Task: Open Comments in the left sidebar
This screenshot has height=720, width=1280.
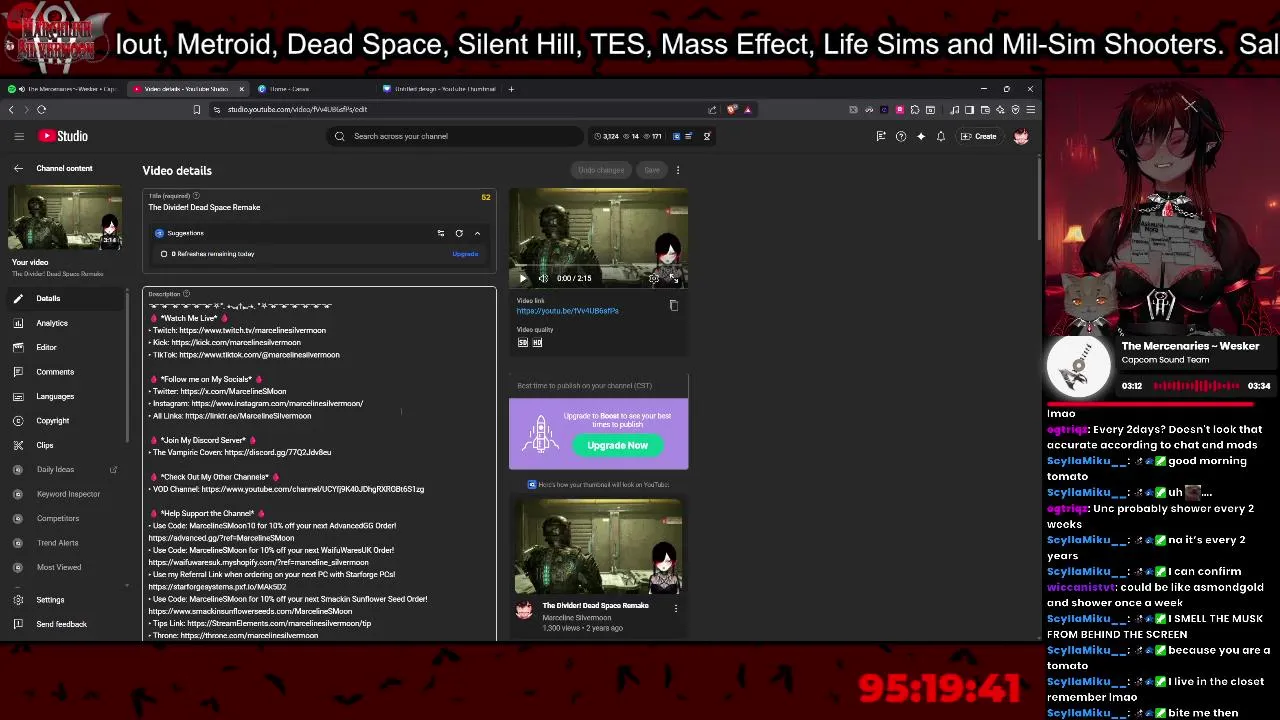Action: [x=64, y=372]
